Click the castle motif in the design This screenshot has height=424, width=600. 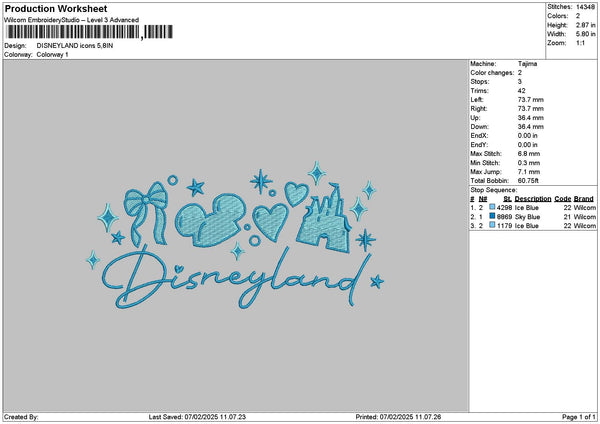[325, 217]
